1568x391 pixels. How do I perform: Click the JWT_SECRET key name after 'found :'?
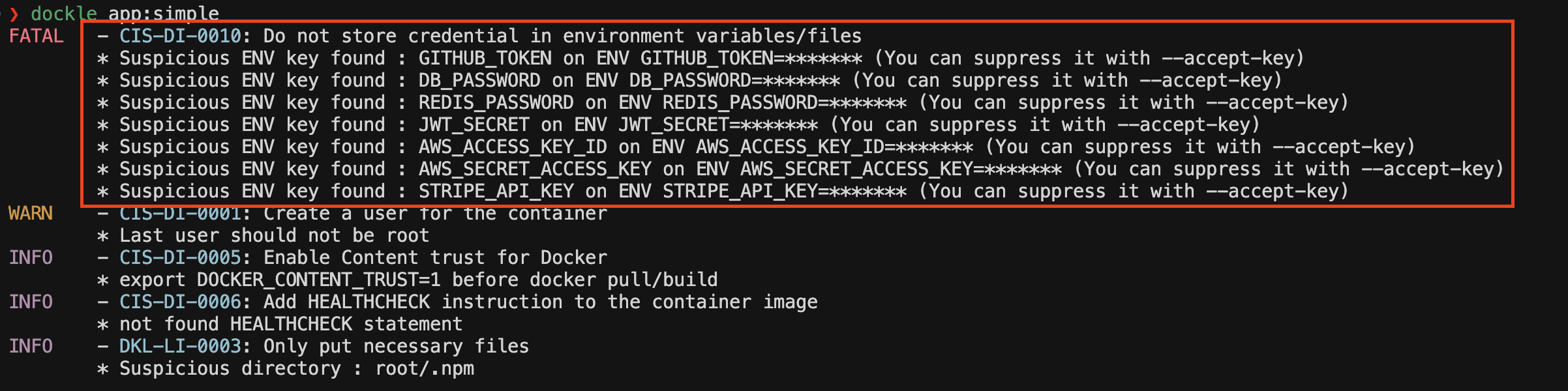tap(474, 125)
